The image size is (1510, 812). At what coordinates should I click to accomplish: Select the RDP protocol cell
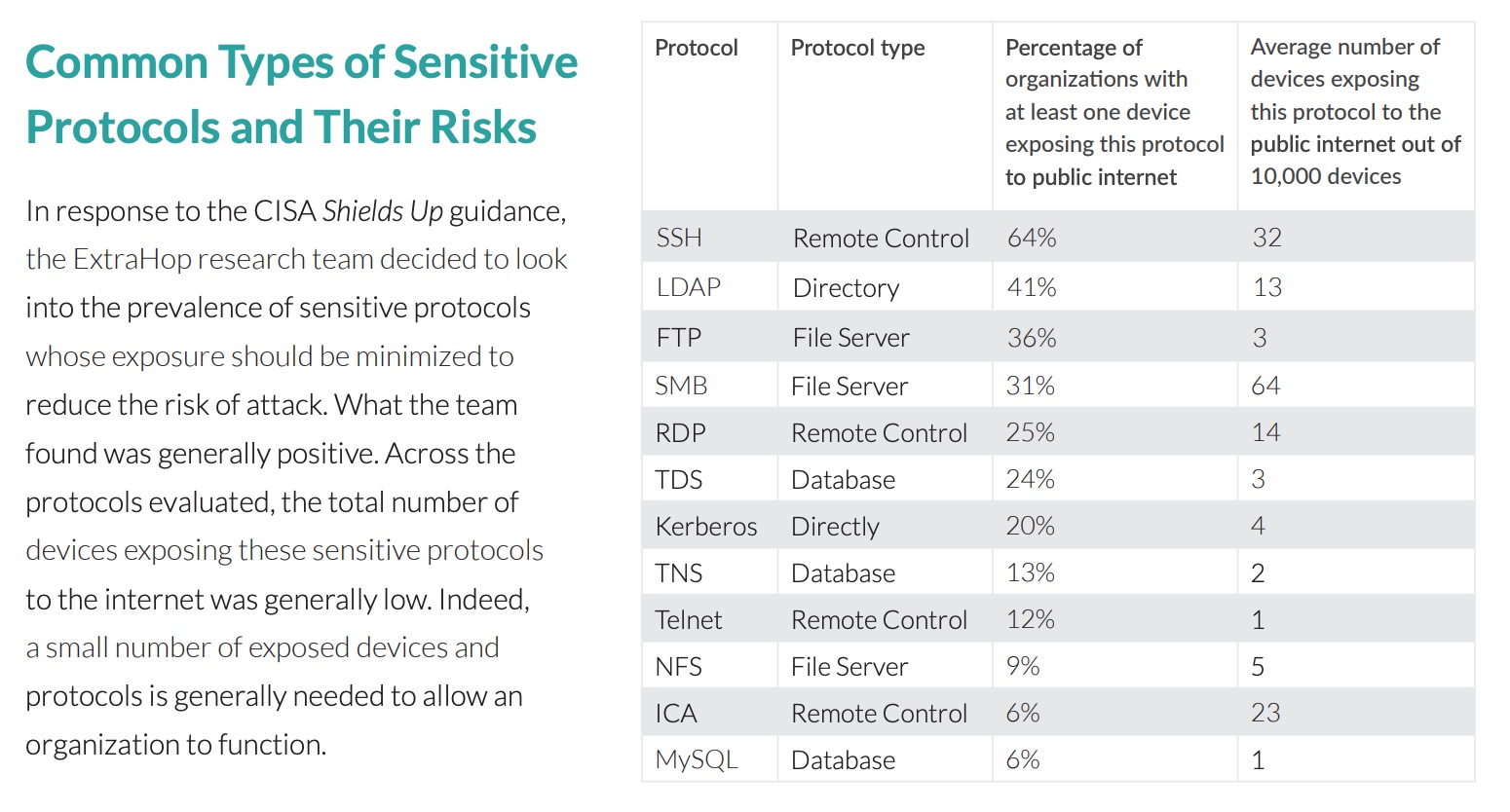pos(680,433)
